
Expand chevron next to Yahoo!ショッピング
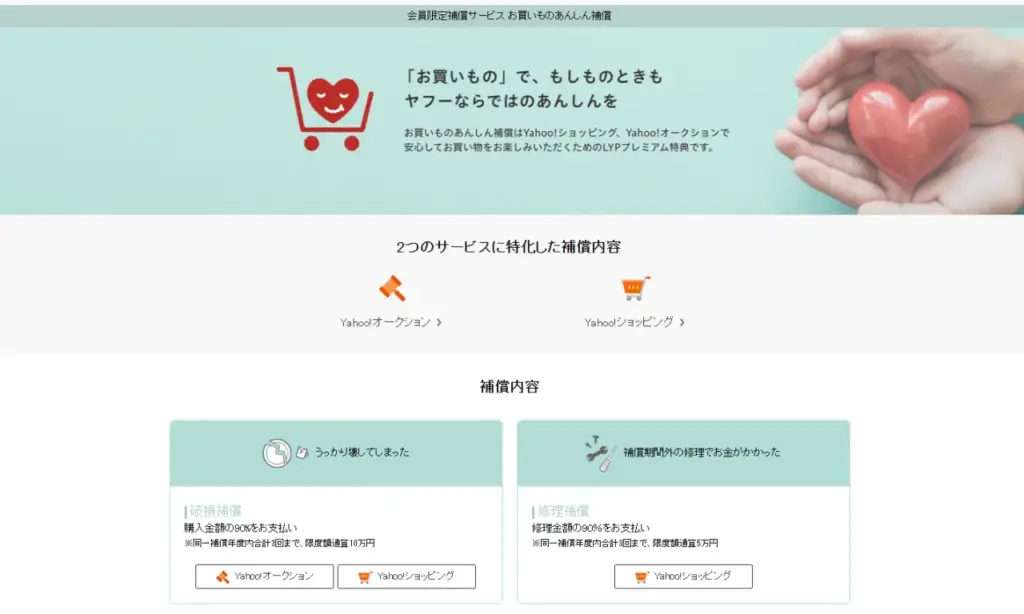coord(682,322)
